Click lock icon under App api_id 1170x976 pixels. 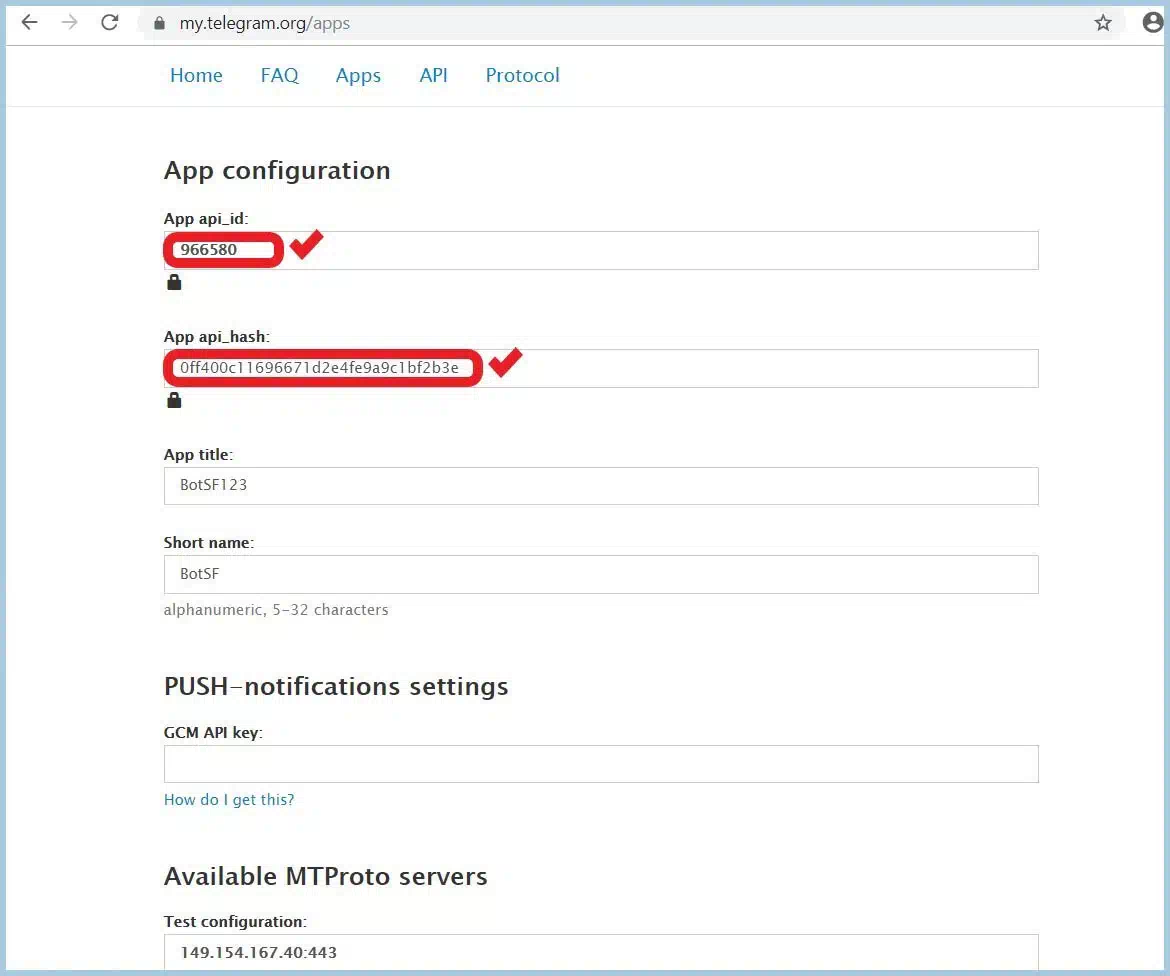(174, 283)
